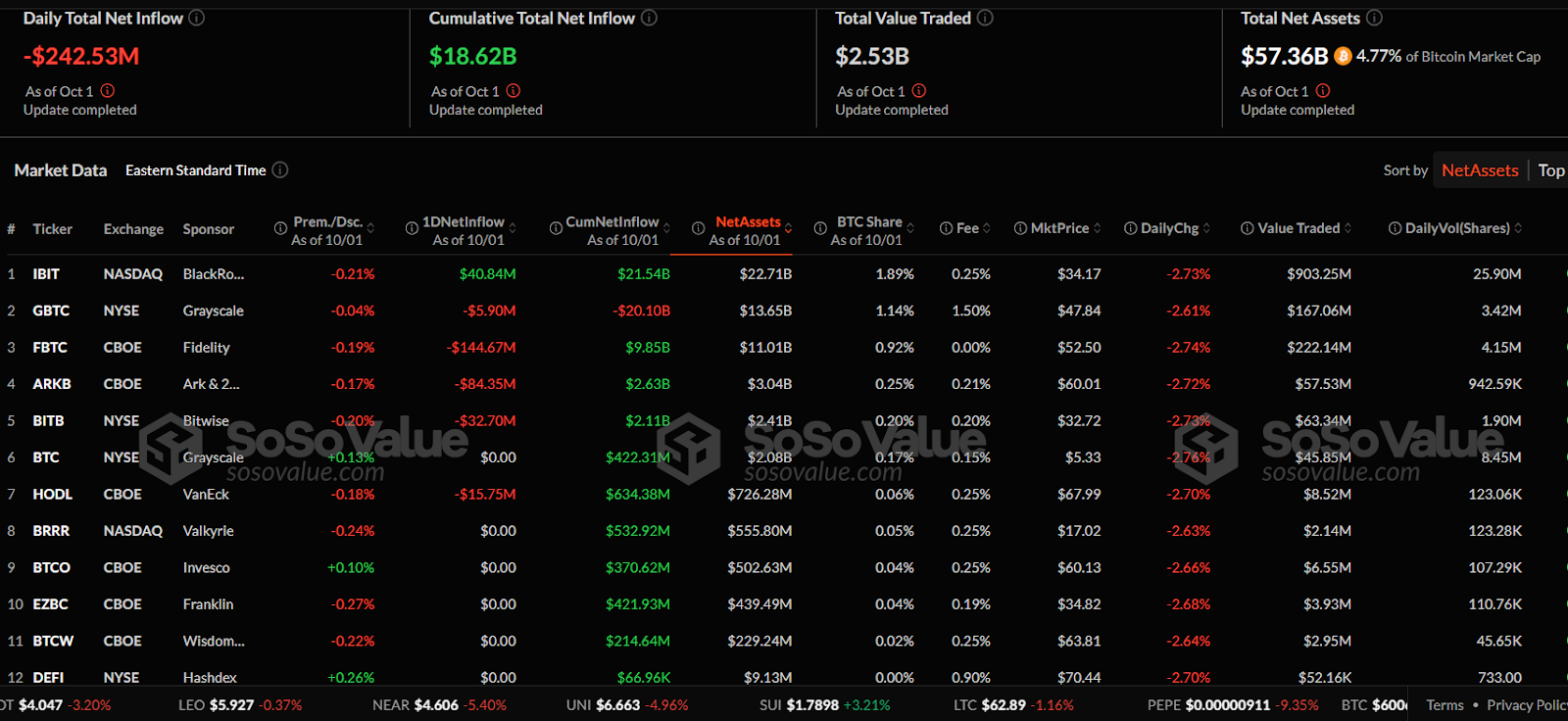
Task: Click Fidelity sponsor cell
Action: click(207, 348)
